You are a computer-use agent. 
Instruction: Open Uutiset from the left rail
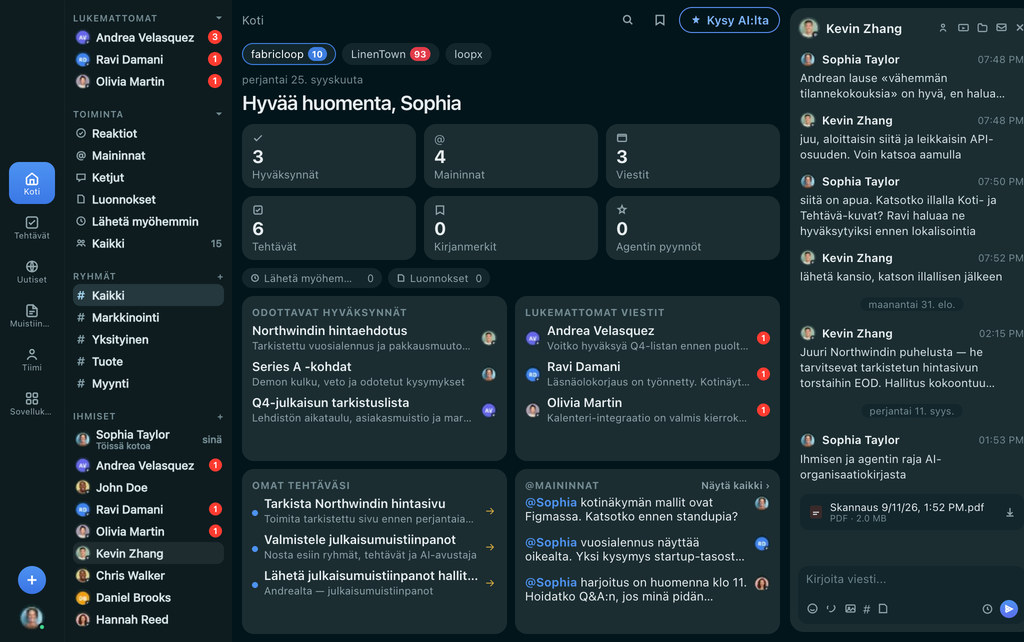(31, 271)
